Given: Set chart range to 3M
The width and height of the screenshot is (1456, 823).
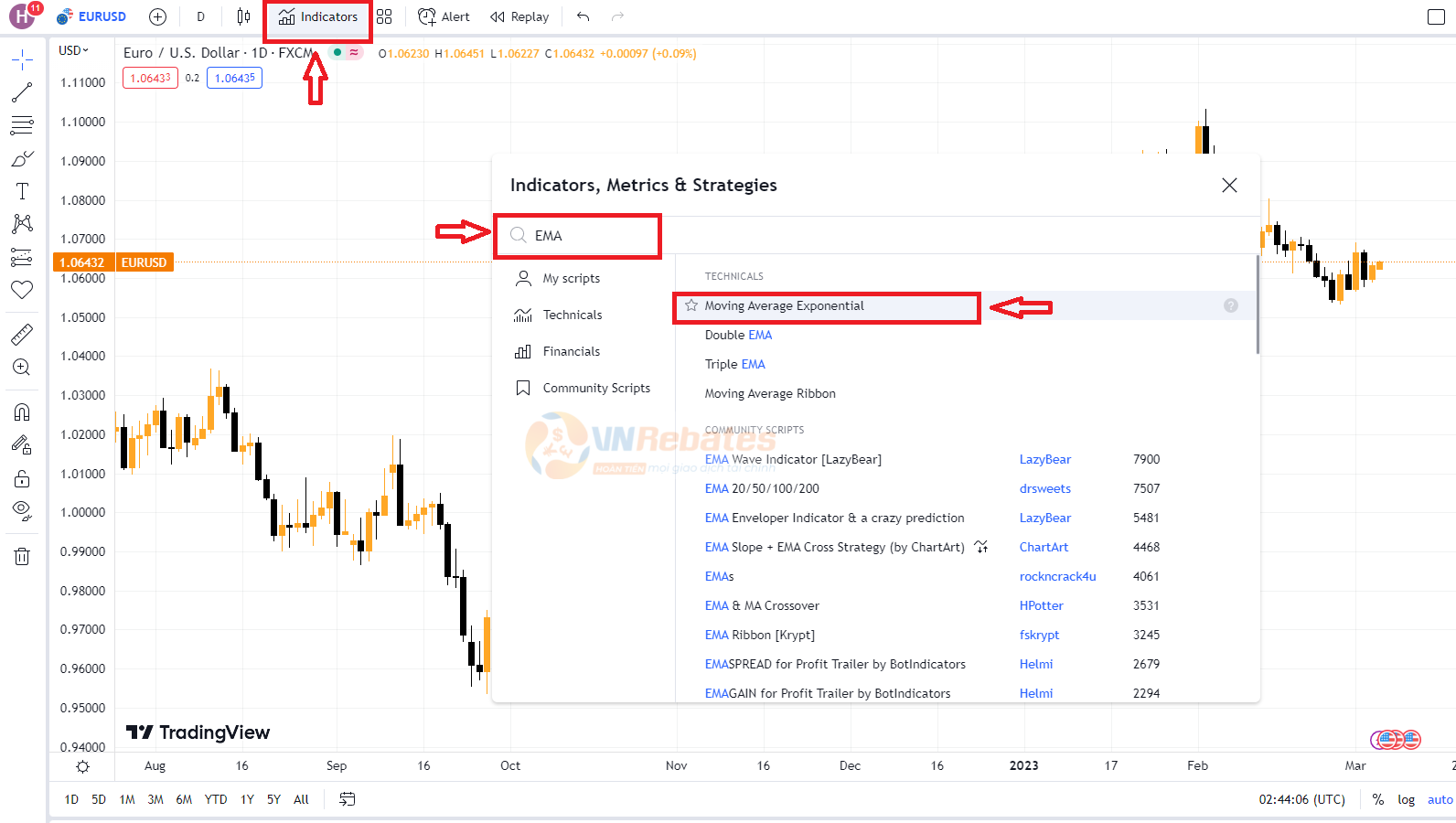Looking at the screenshot, I should tap(155, 799).
